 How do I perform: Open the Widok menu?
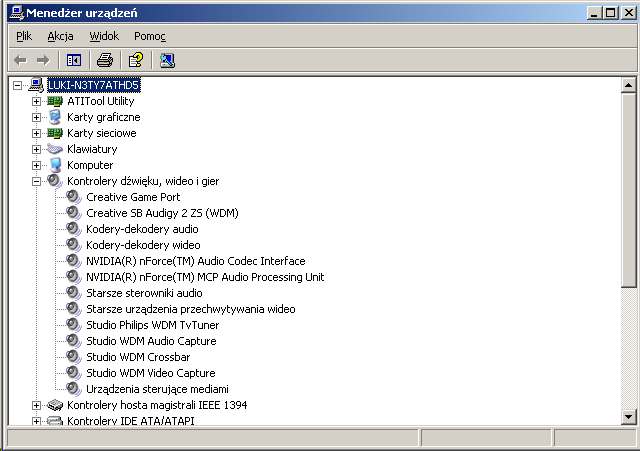[104, 36]
